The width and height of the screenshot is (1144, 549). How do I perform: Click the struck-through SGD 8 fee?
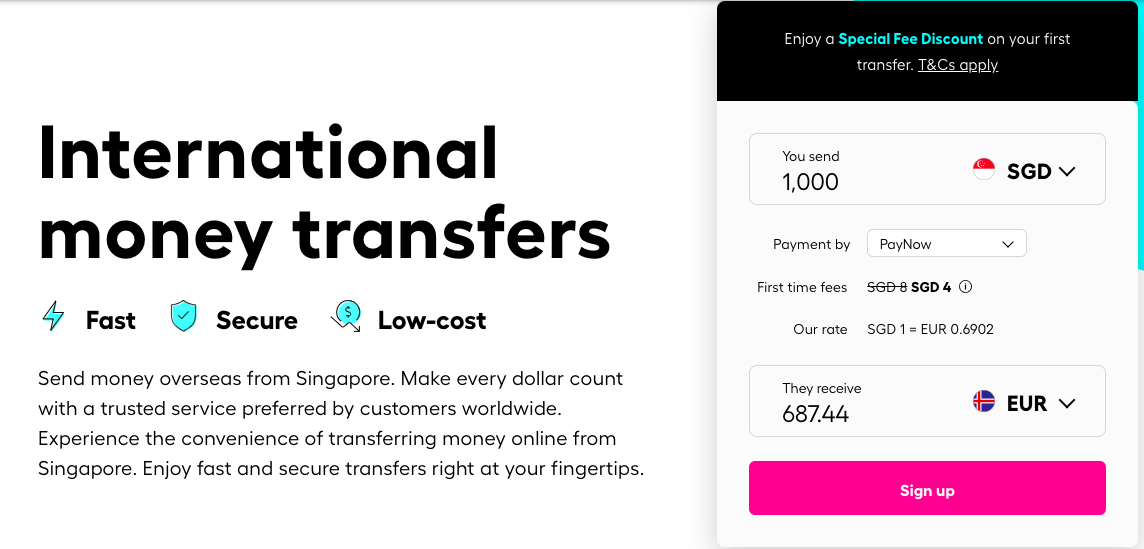coord(887,287)
